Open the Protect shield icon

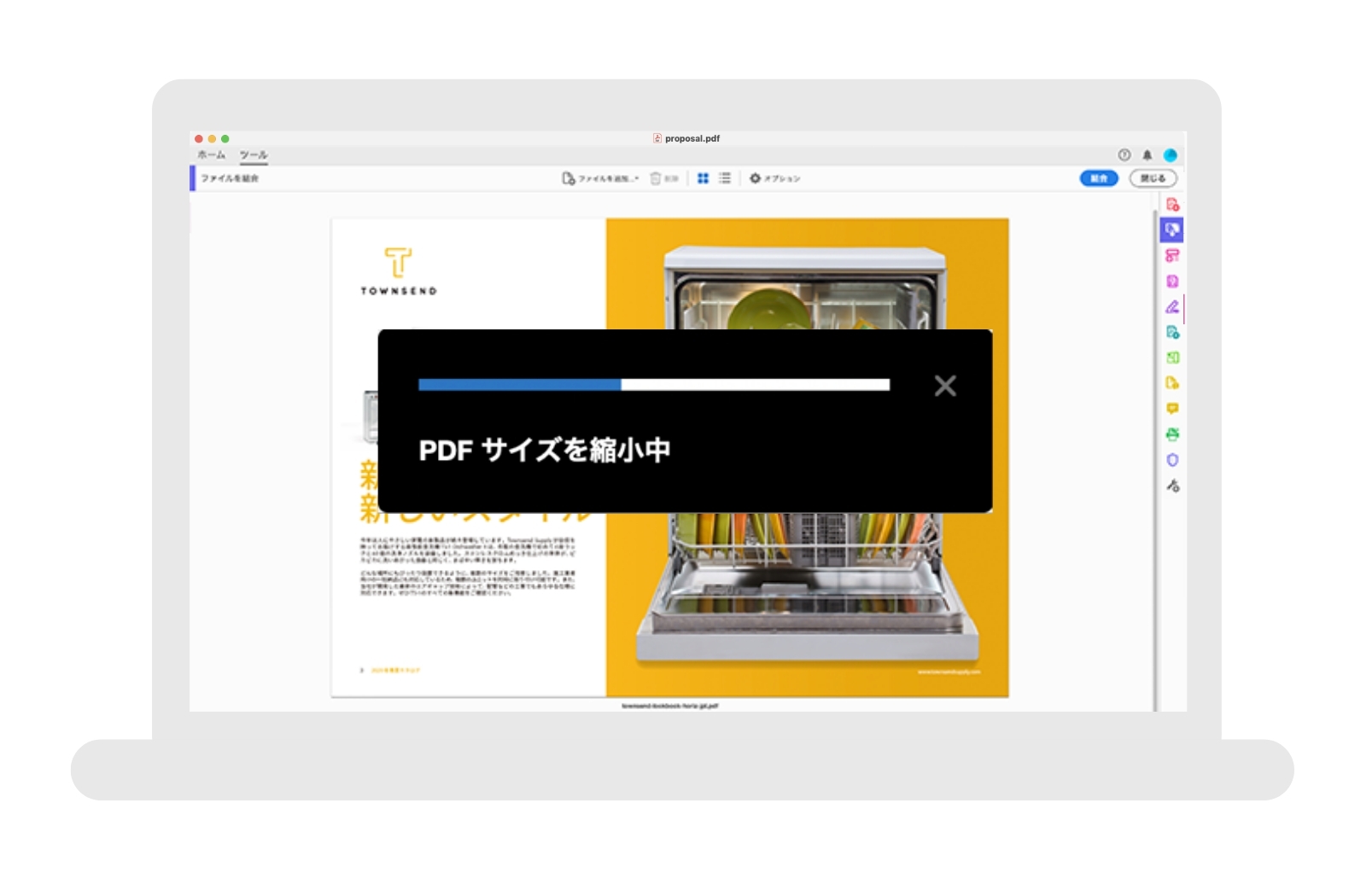click(x=1172, y=460)
